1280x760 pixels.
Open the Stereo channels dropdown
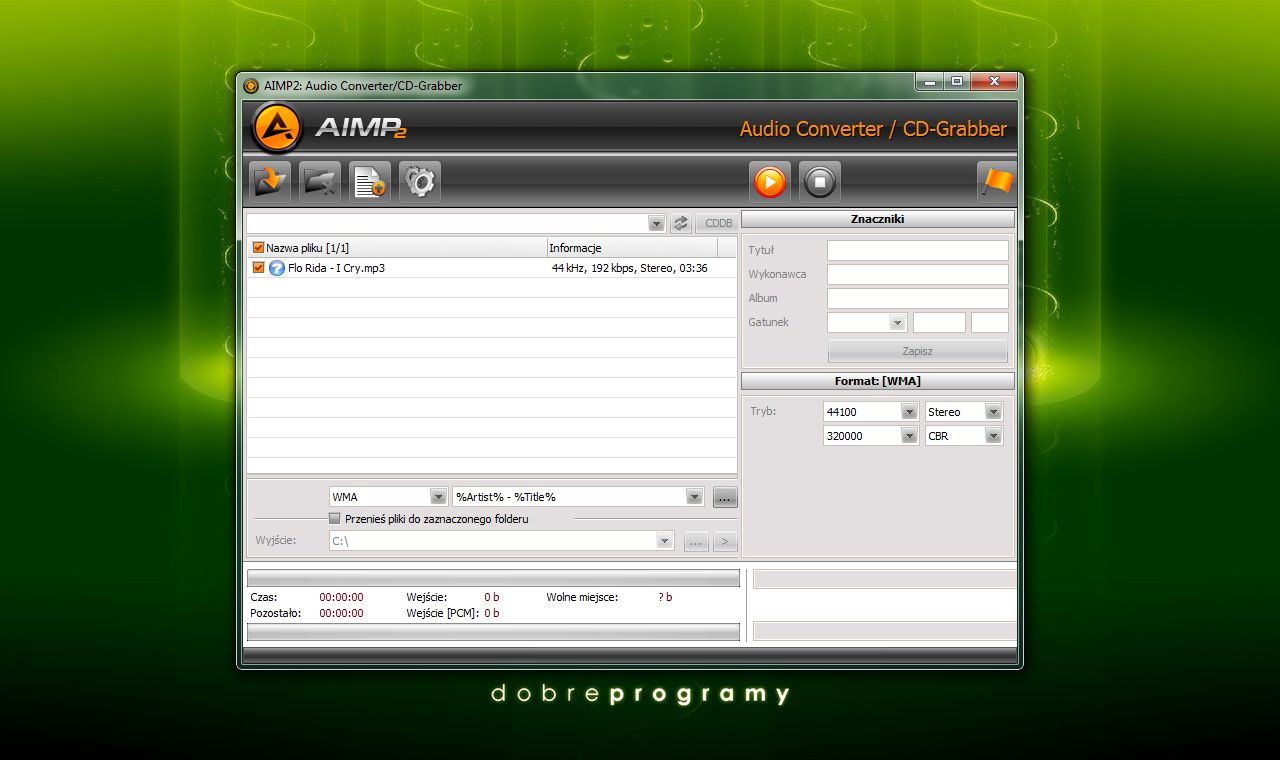993,412
